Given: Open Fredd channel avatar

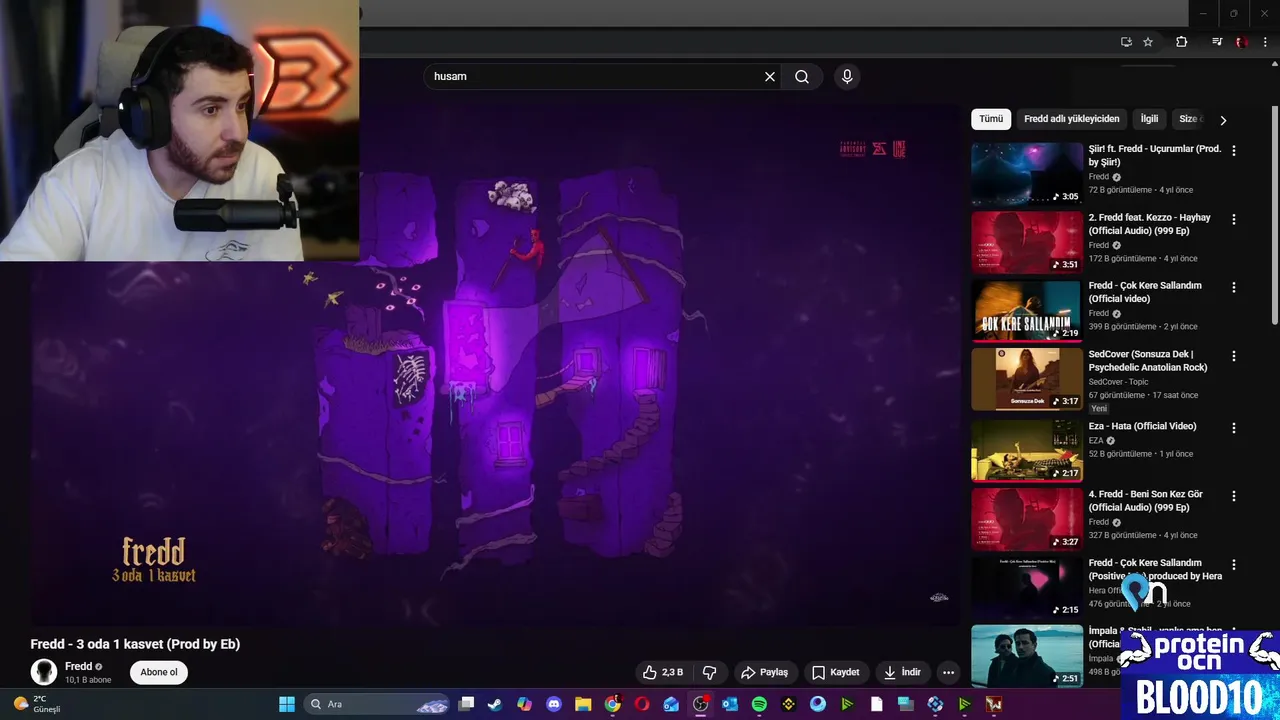Looking at the screenshot, I should tap(43, 672).
